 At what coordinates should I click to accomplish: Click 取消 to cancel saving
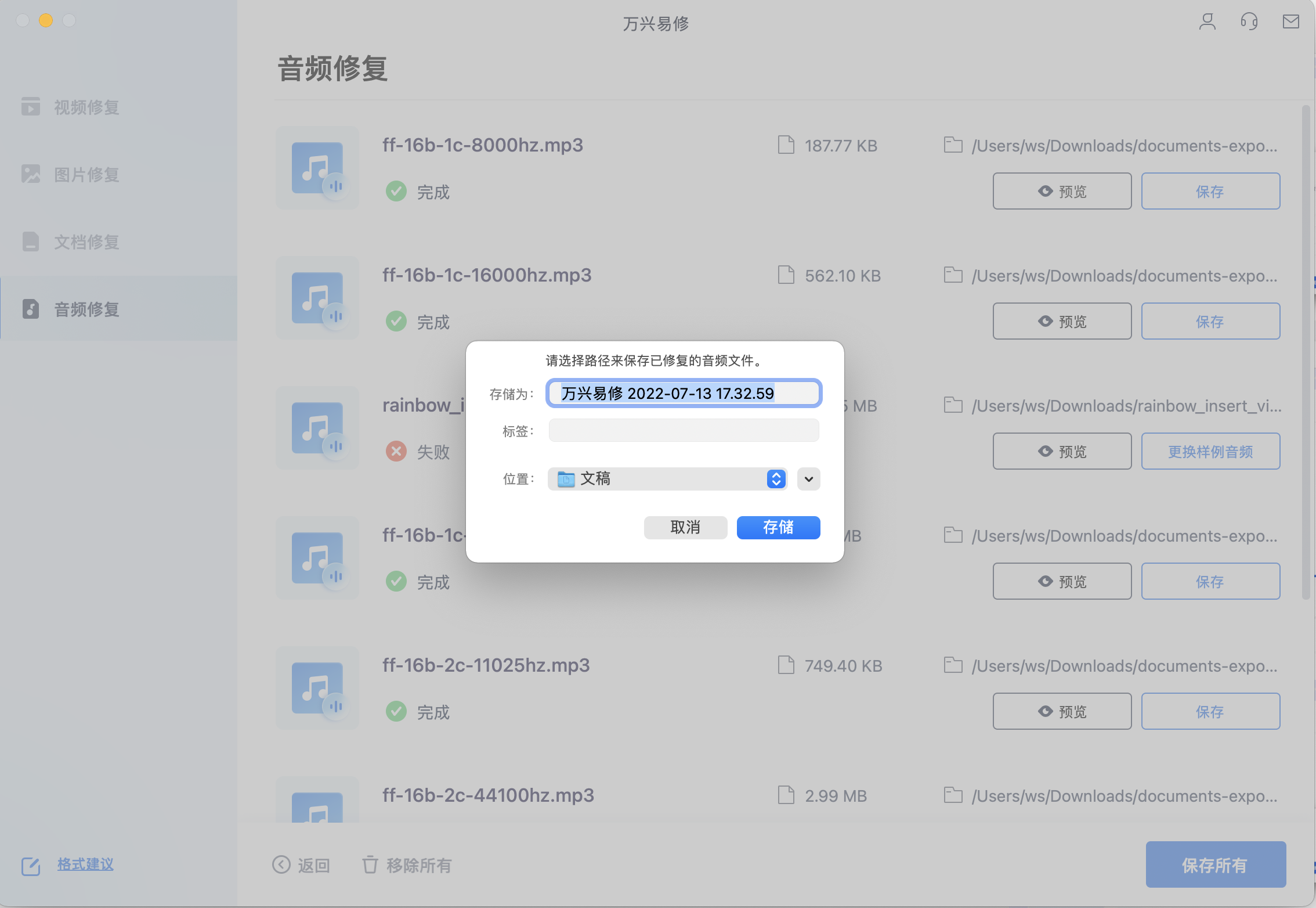[x=685, y=527]
